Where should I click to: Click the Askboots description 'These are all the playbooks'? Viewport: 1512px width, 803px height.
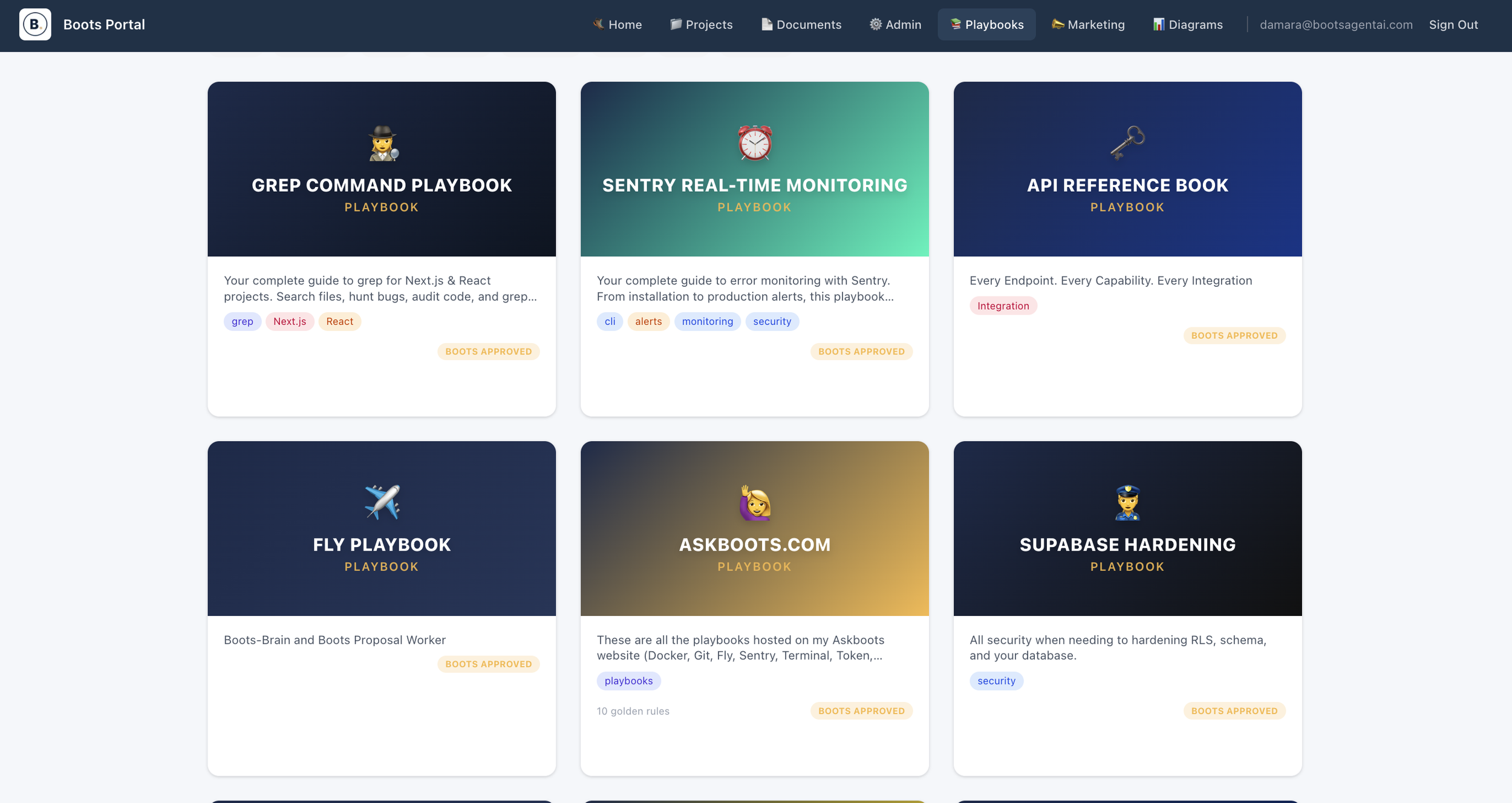click(x=740, y=647)
